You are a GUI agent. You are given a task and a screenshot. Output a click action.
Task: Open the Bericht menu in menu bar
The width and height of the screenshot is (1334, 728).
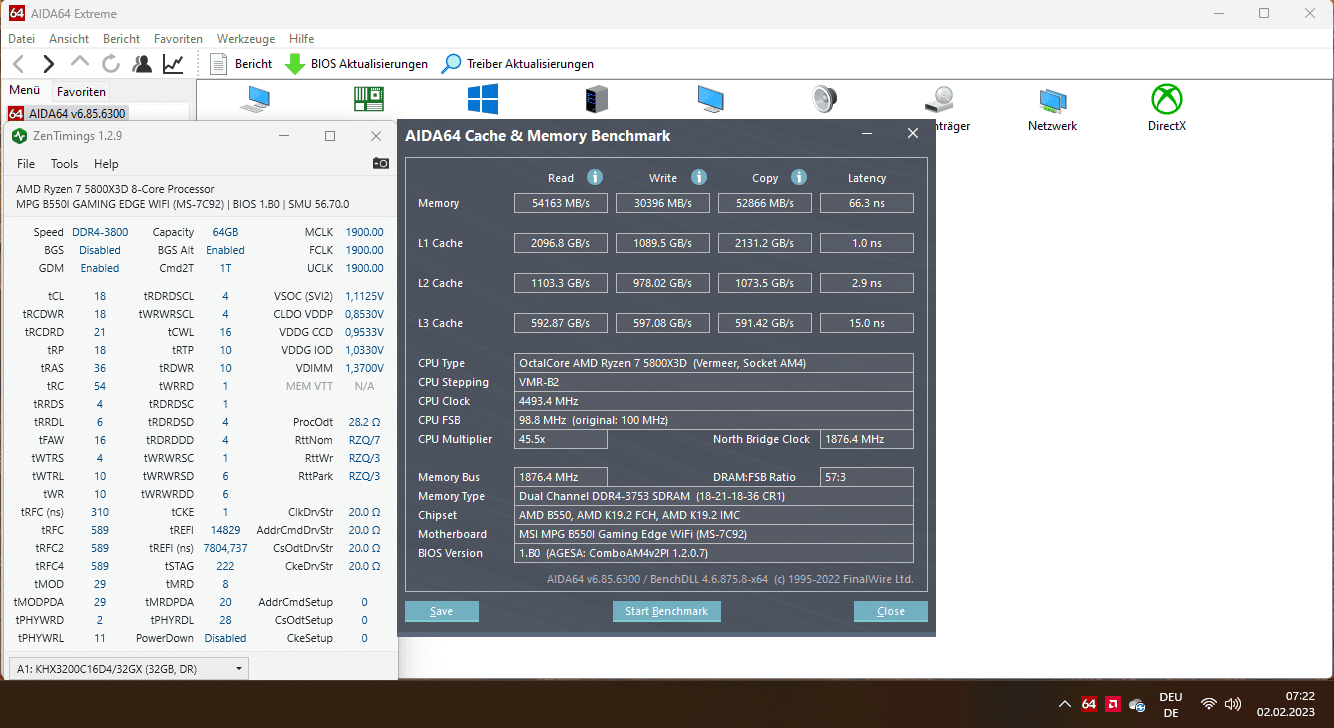click(122, 38)
